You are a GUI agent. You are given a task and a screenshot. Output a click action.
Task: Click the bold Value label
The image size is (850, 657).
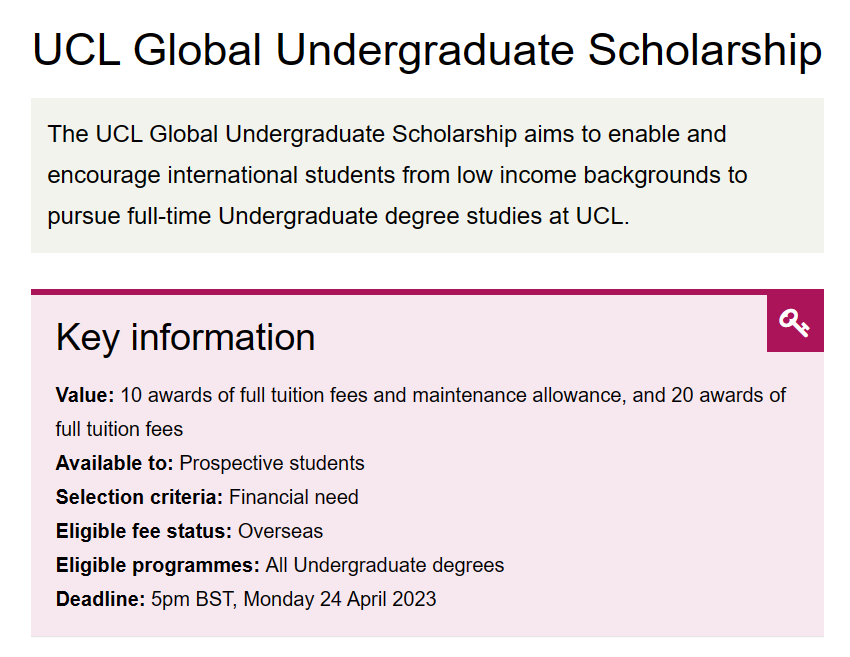pyautogui.click(x=85, y=395)
